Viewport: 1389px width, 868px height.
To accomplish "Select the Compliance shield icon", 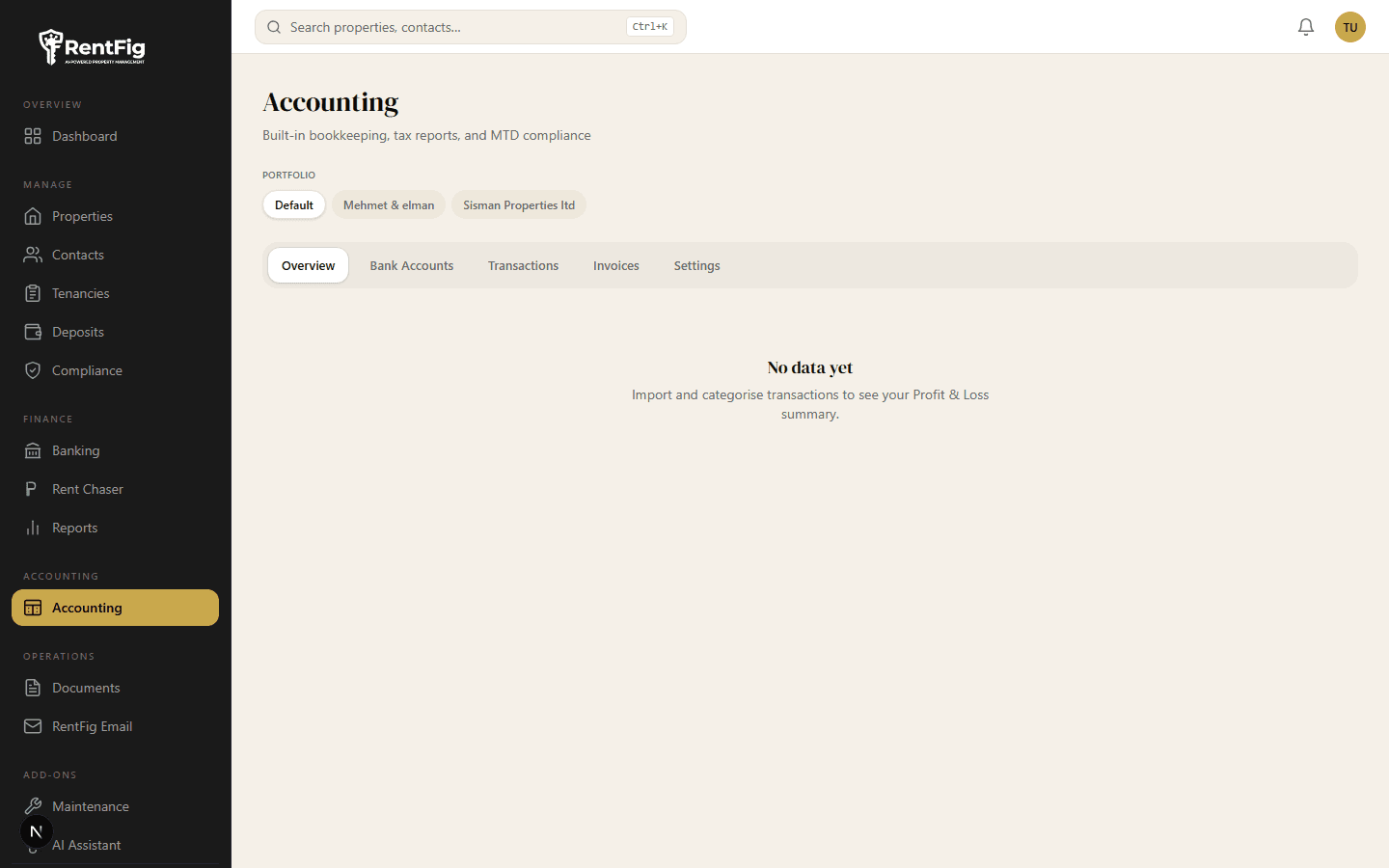I will 32,370.
